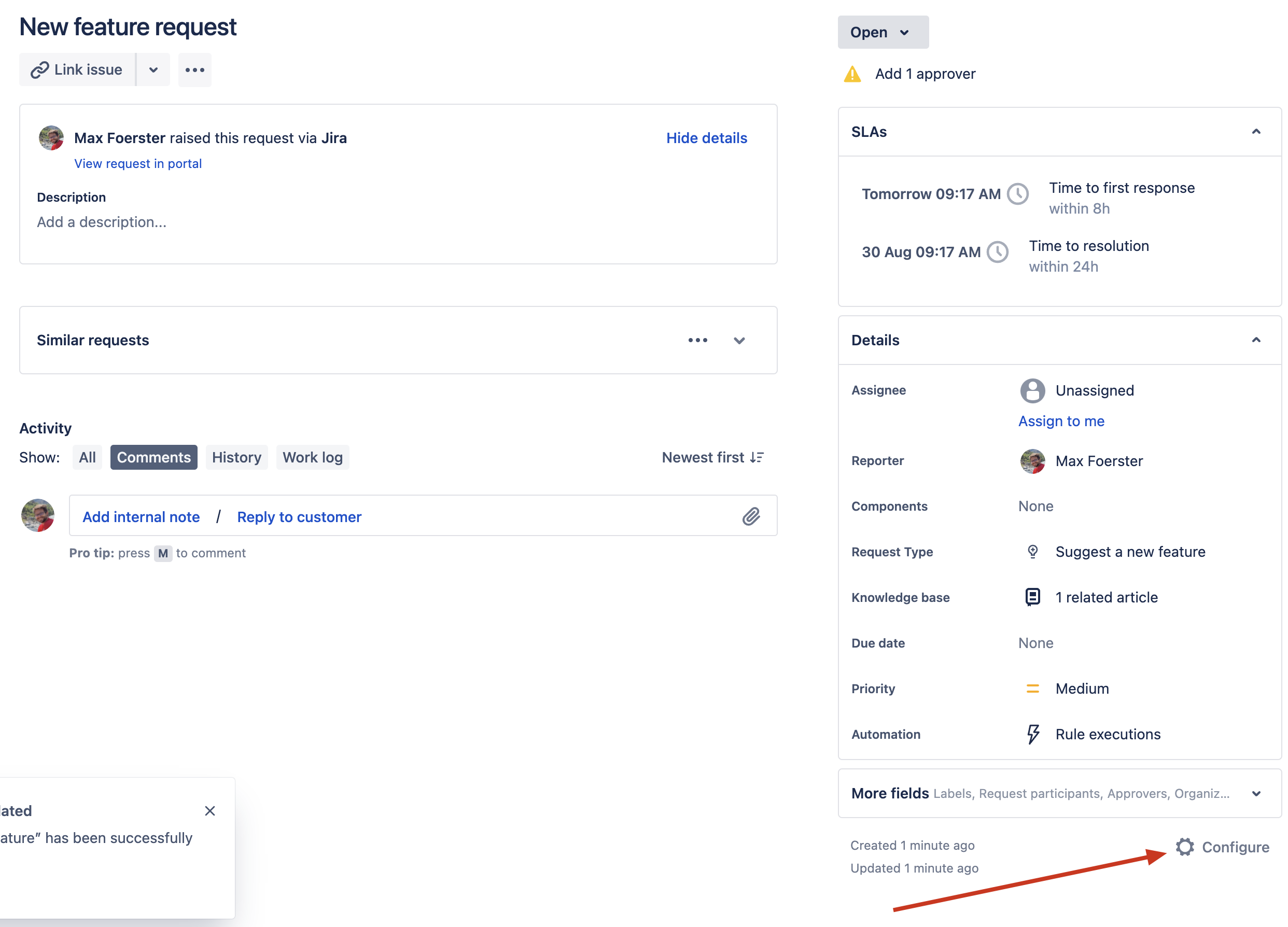Open the more actions ellipsis next to Link issue

point(194,70)
